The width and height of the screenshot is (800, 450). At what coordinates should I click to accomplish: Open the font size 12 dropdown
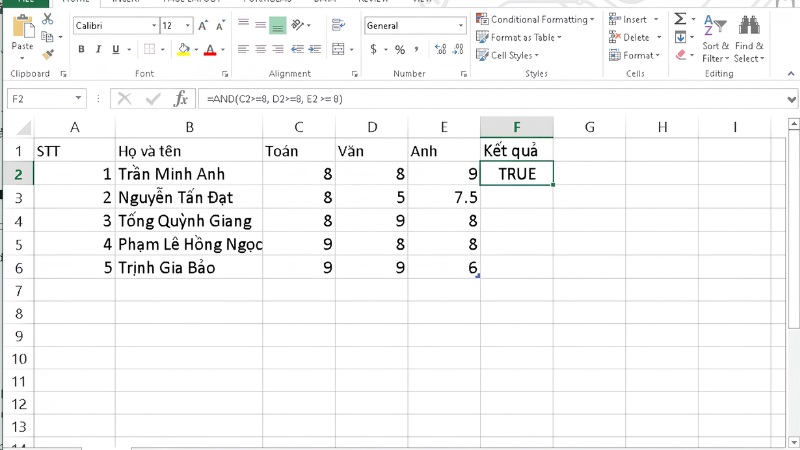pos(188,26)
